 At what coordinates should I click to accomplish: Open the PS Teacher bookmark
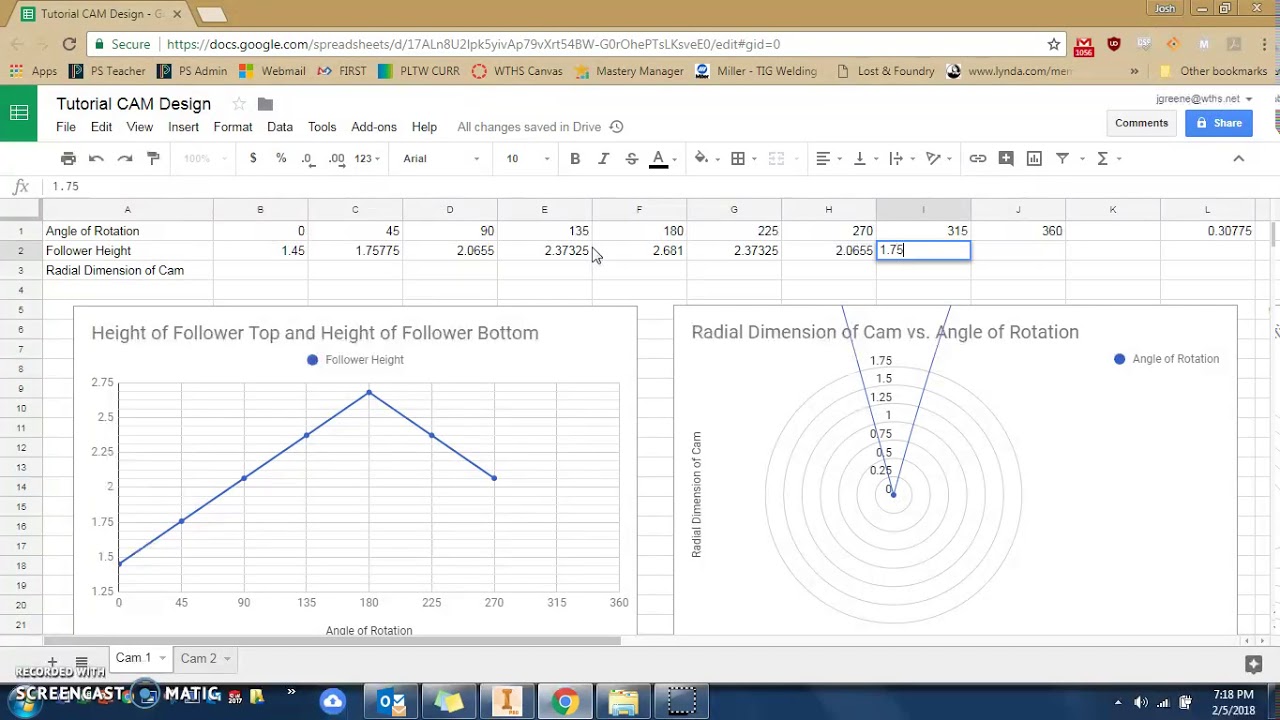tap(107, 71)
